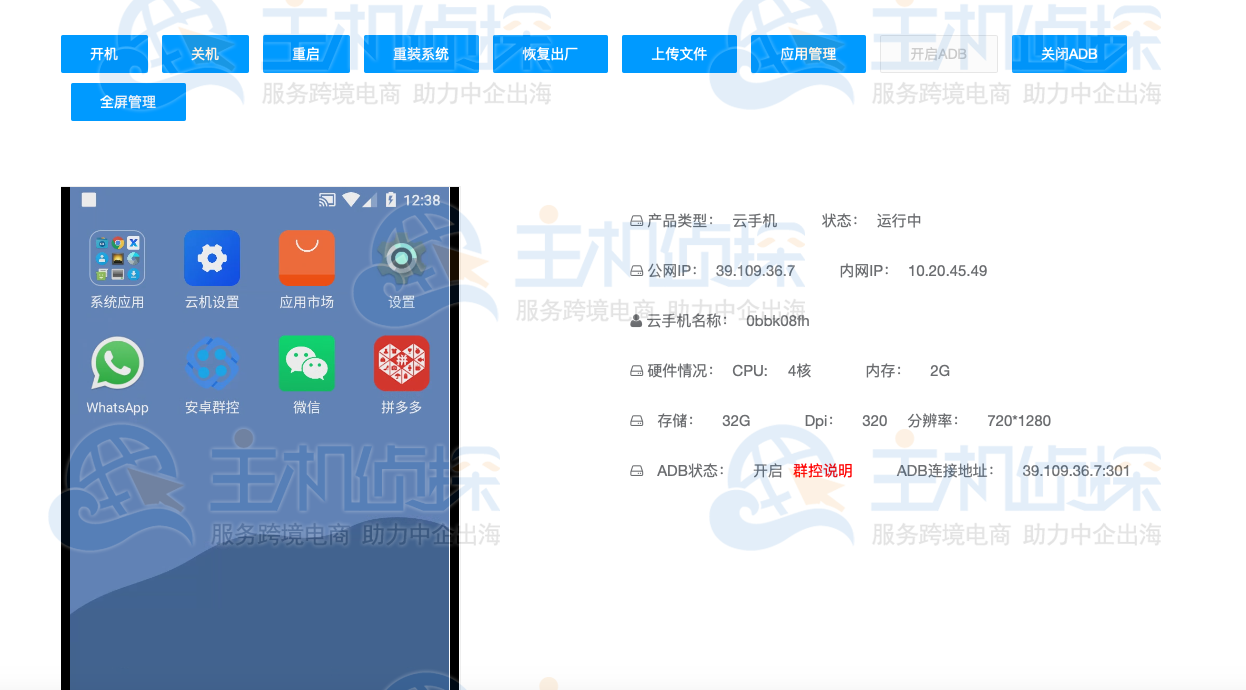Open 应用管理 app management
Image resolution: width=1246 pixels, height=690 pixels.
(808, 54)
